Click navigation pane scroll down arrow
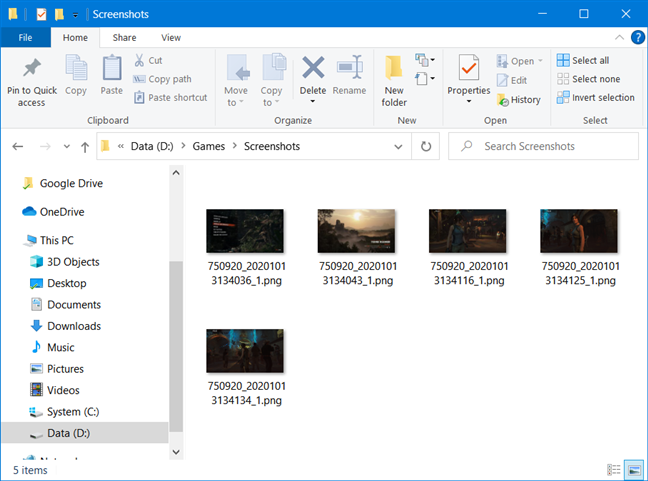Image resolution: width=648 pixels, height=481 pixels. pyautogui.click(x=176, y=452)
